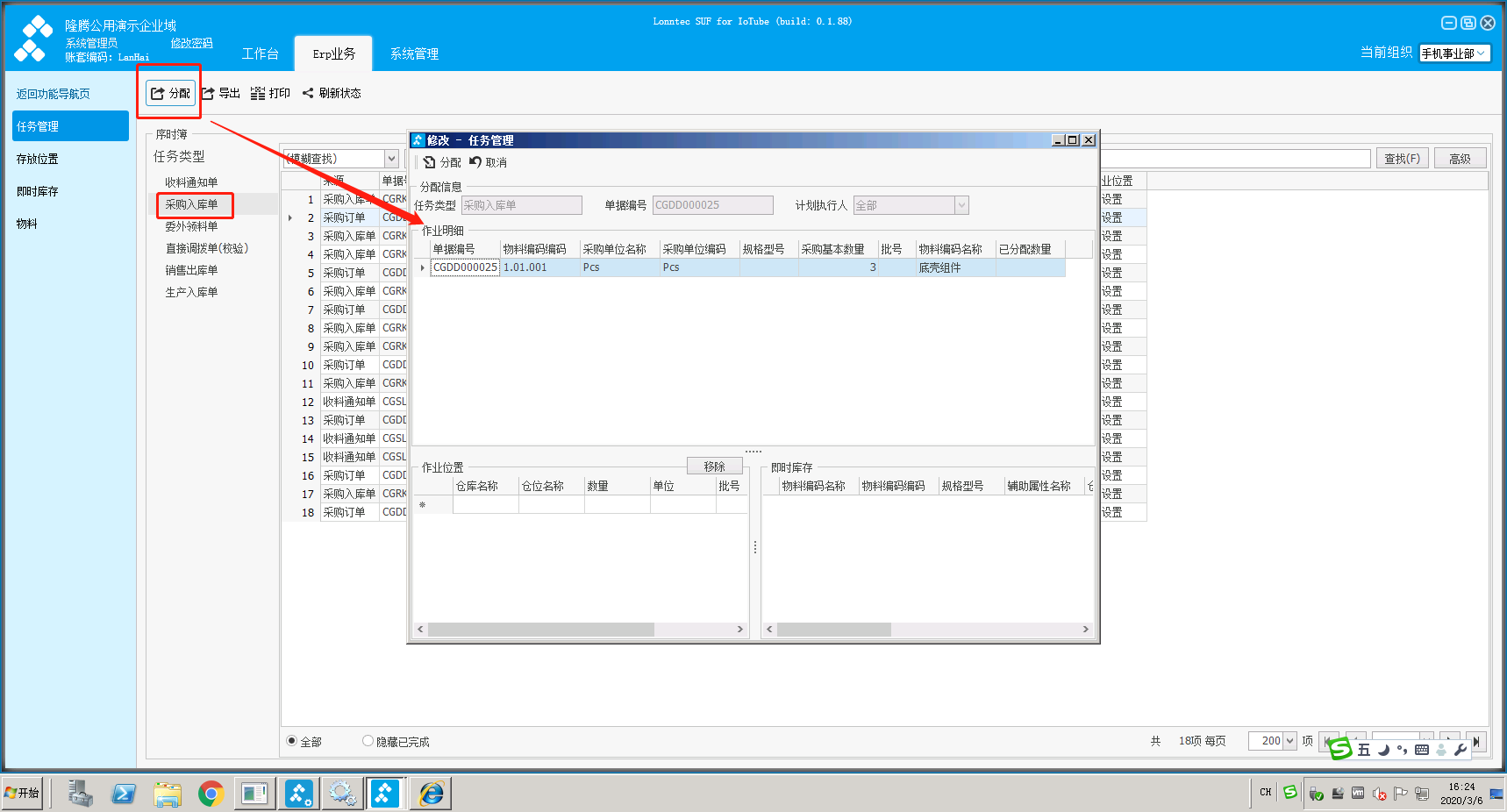Screen dimensions: 1507x812
Task: Click row 12 收料通知单 in the task list
Action: click(x=349, y=402)
